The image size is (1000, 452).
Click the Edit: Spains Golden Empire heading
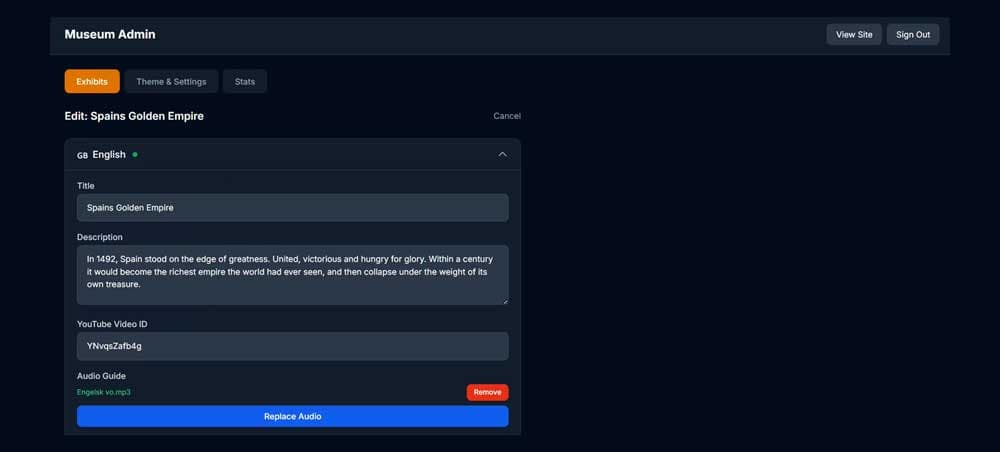pyautogui.click(x=134, y=116)
